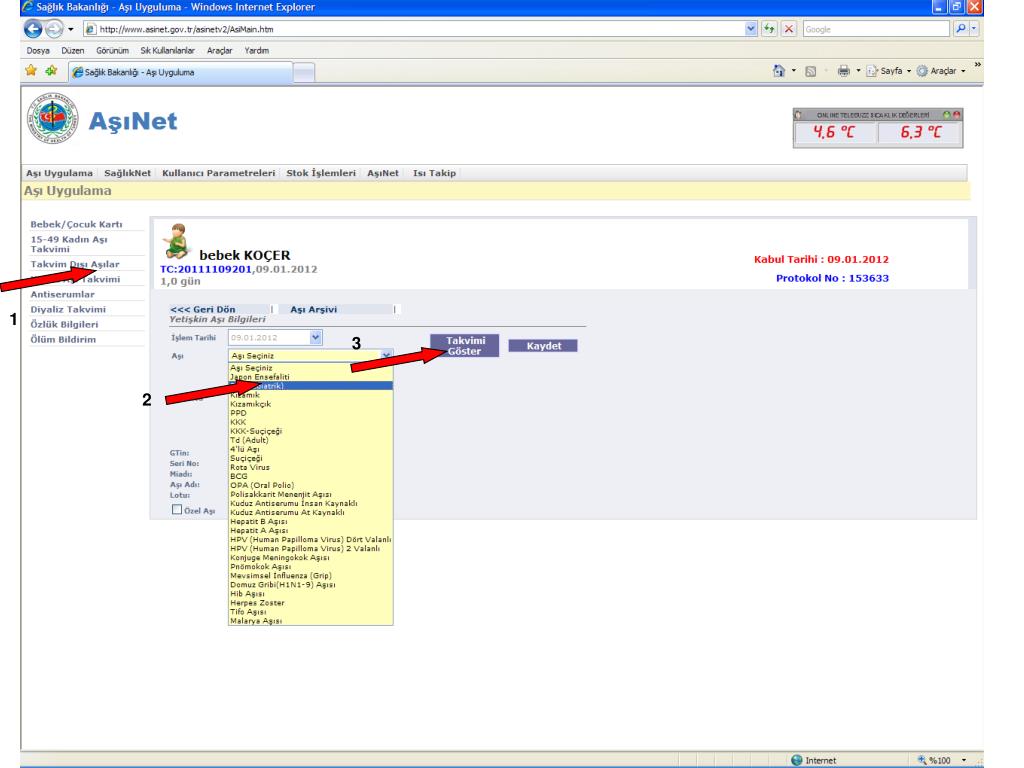Viewport: 1024px width, 768px height.
Task: Open a new blank browser tab
Action: click(x=304, y=72)
